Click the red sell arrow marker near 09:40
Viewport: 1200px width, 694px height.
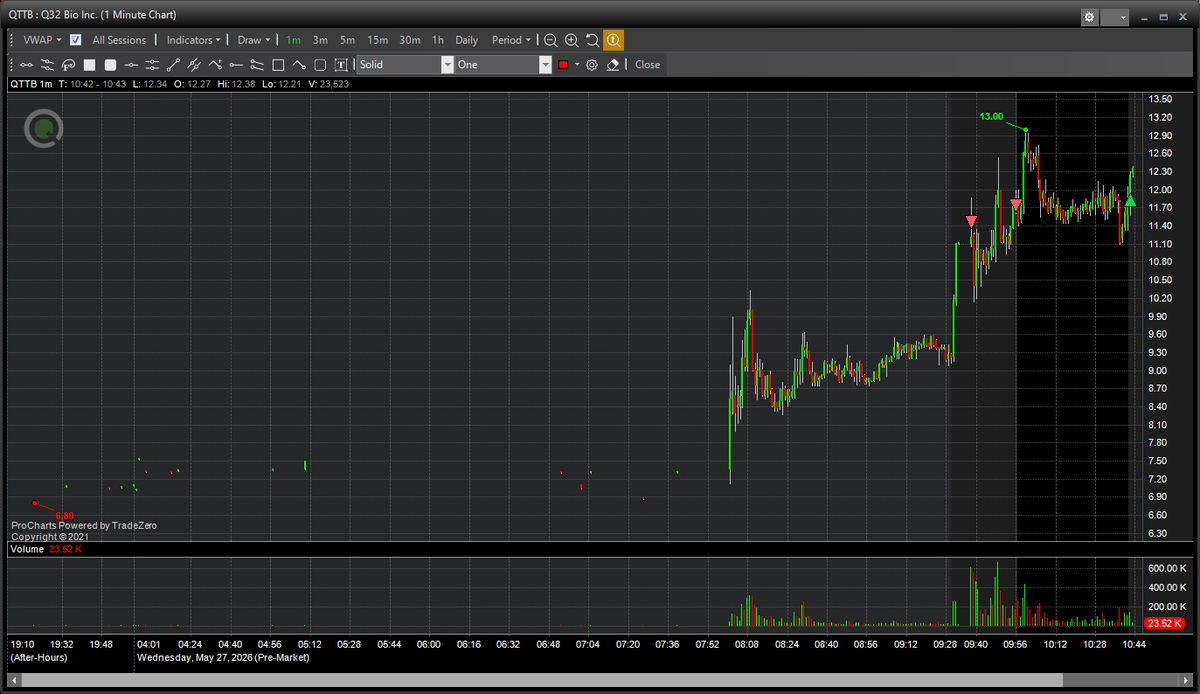click(971, 221)
